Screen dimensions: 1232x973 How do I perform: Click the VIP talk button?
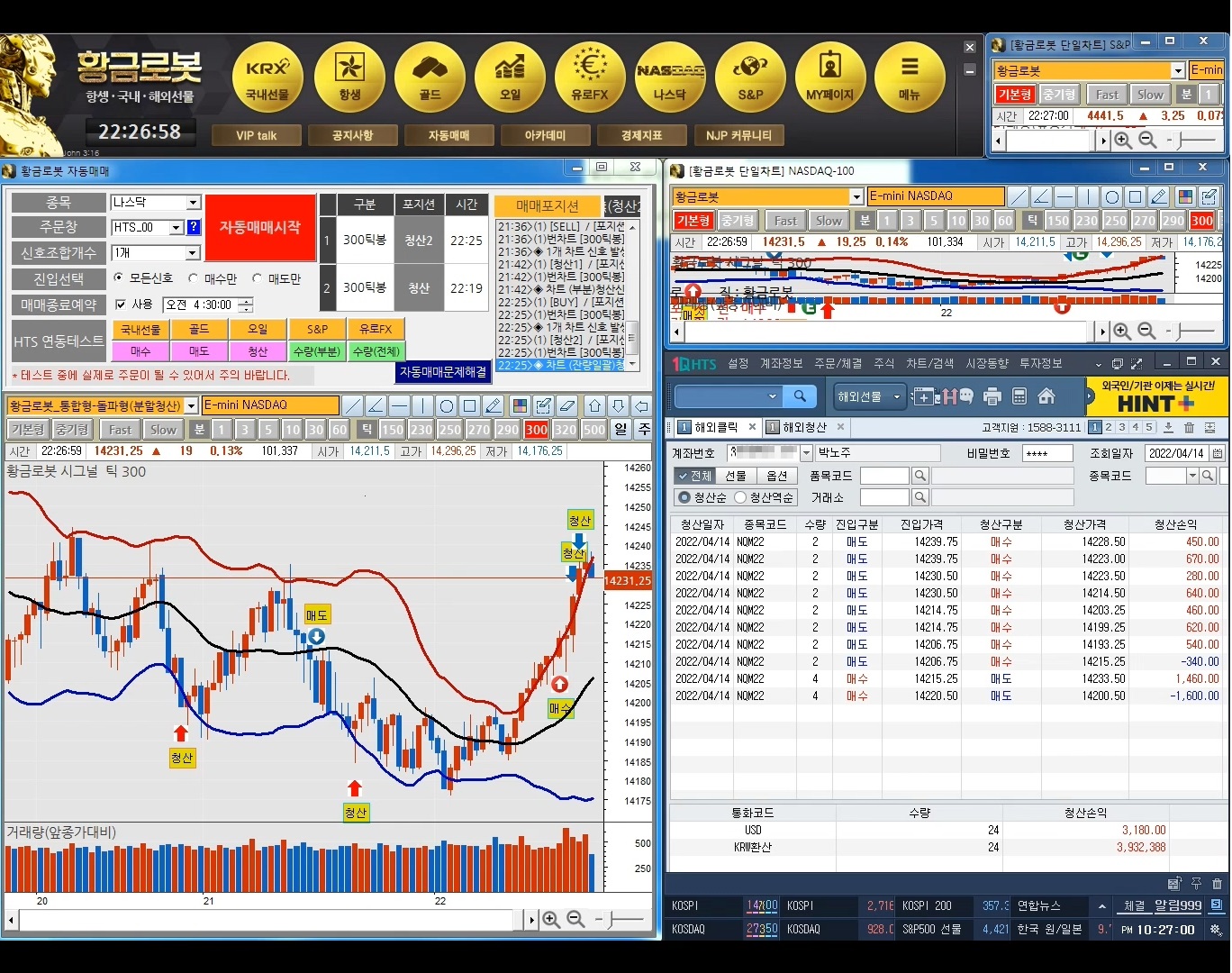[x=257, y=135]
